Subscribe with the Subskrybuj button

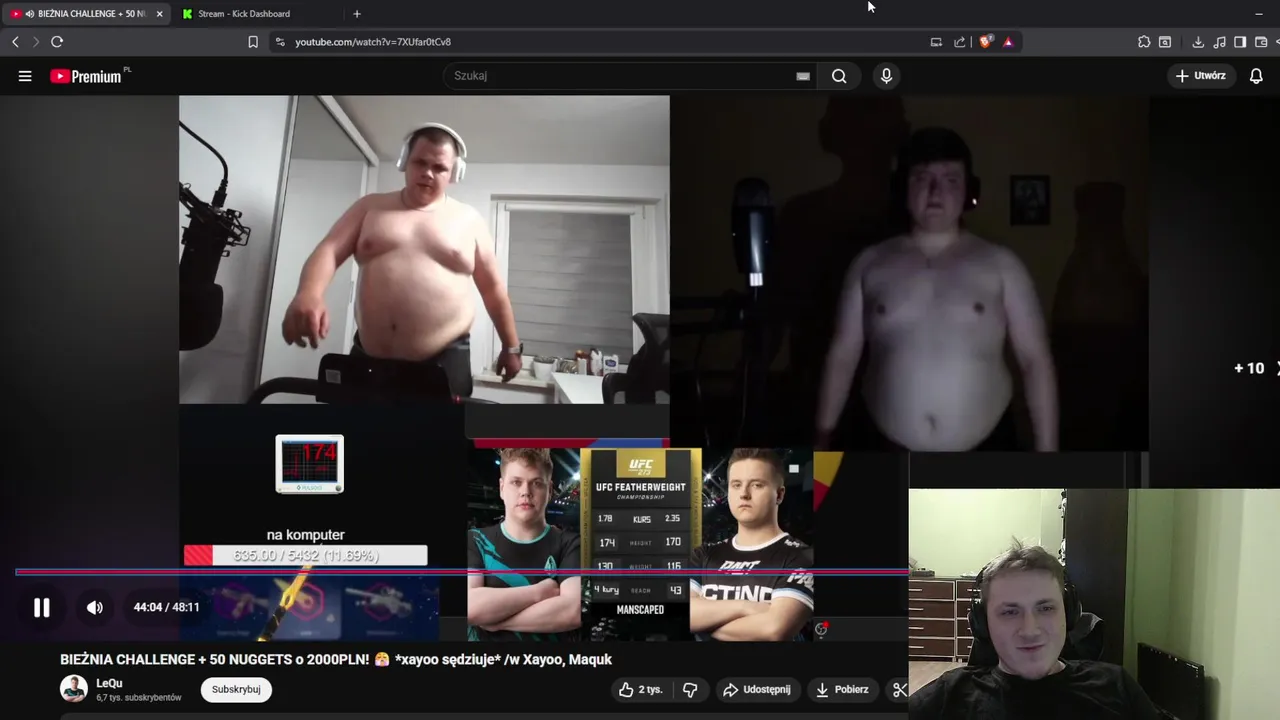(236, 690)
